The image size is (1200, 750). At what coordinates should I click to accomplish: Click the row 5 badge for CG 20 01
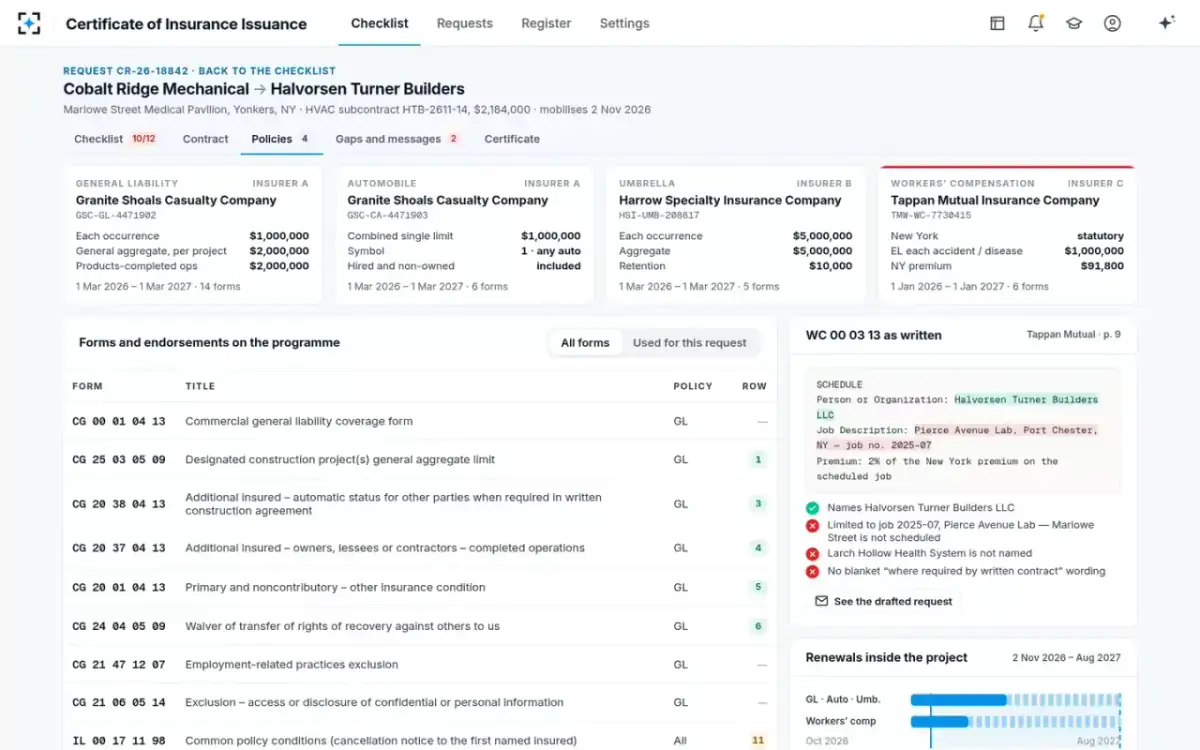pos(758,587)
